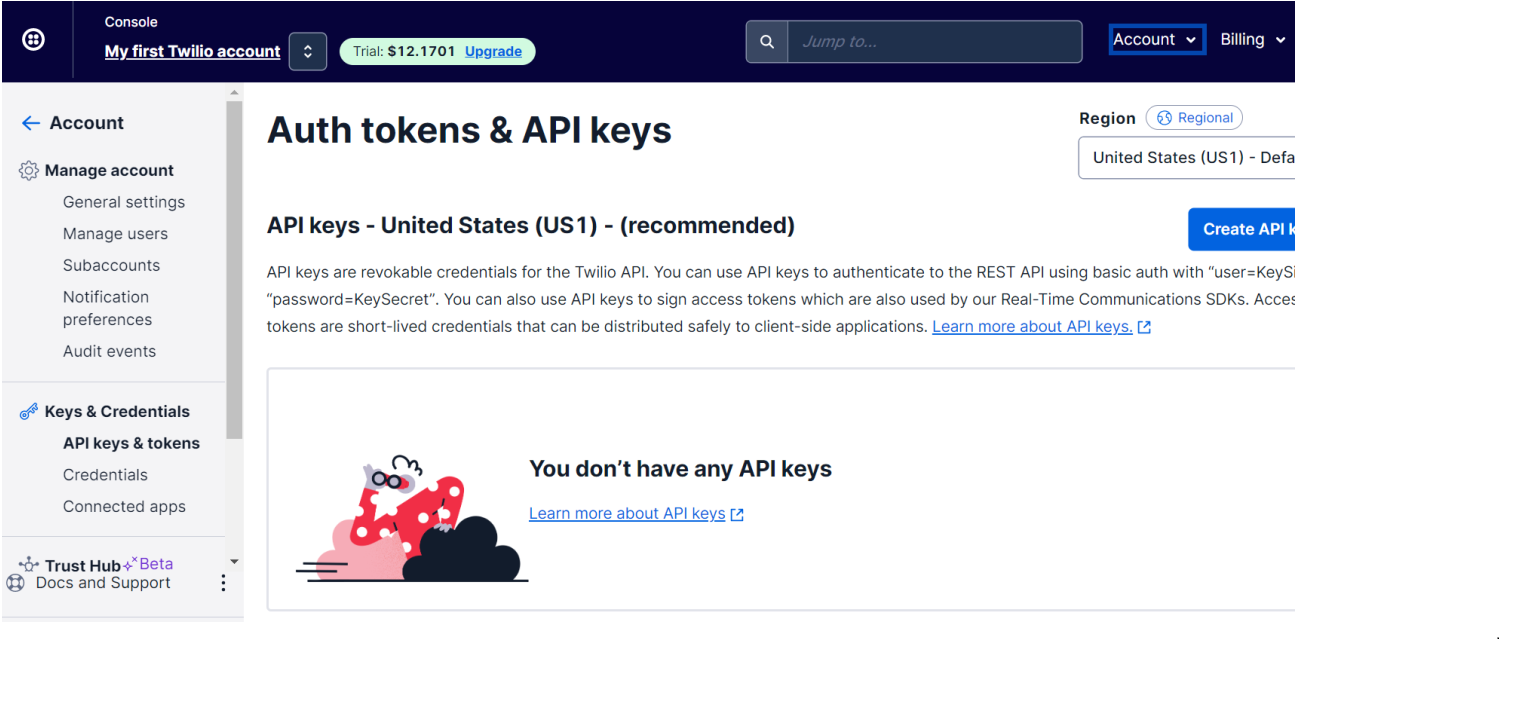Open the Region selection dropdown
Viewport: 1538px width, 721px height.
(x=1190, y=158)
